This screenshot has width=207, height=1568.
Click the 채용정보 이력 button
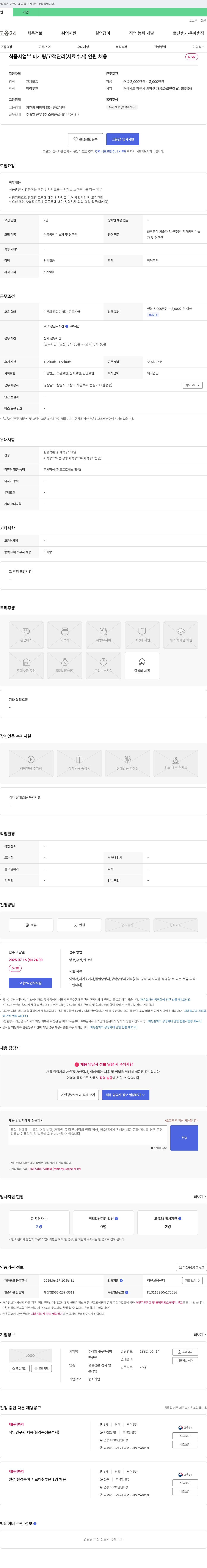coord(185,1360)
